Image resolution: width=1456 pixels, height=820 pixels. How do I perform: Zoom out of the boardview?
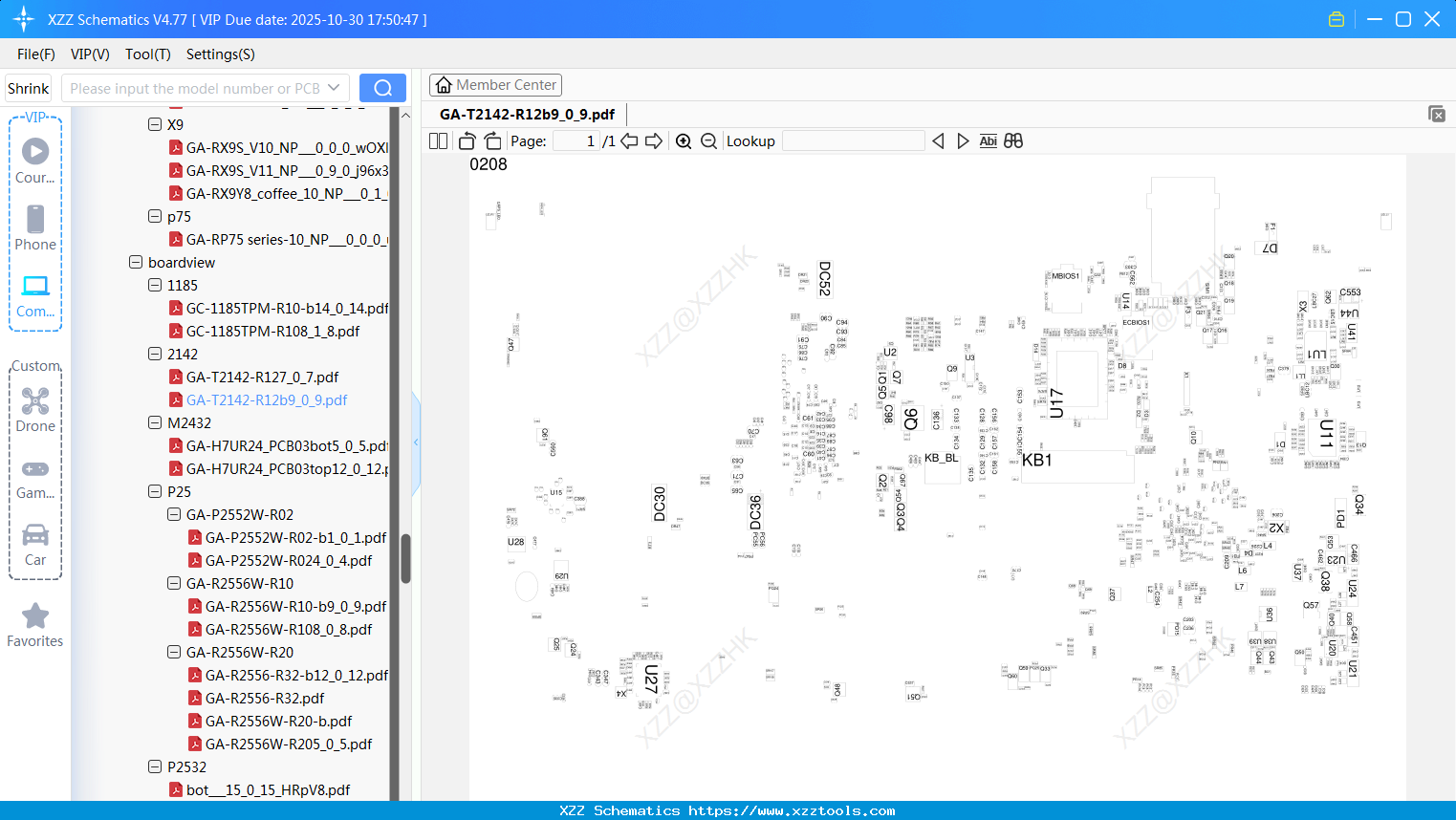click(708, 140)
